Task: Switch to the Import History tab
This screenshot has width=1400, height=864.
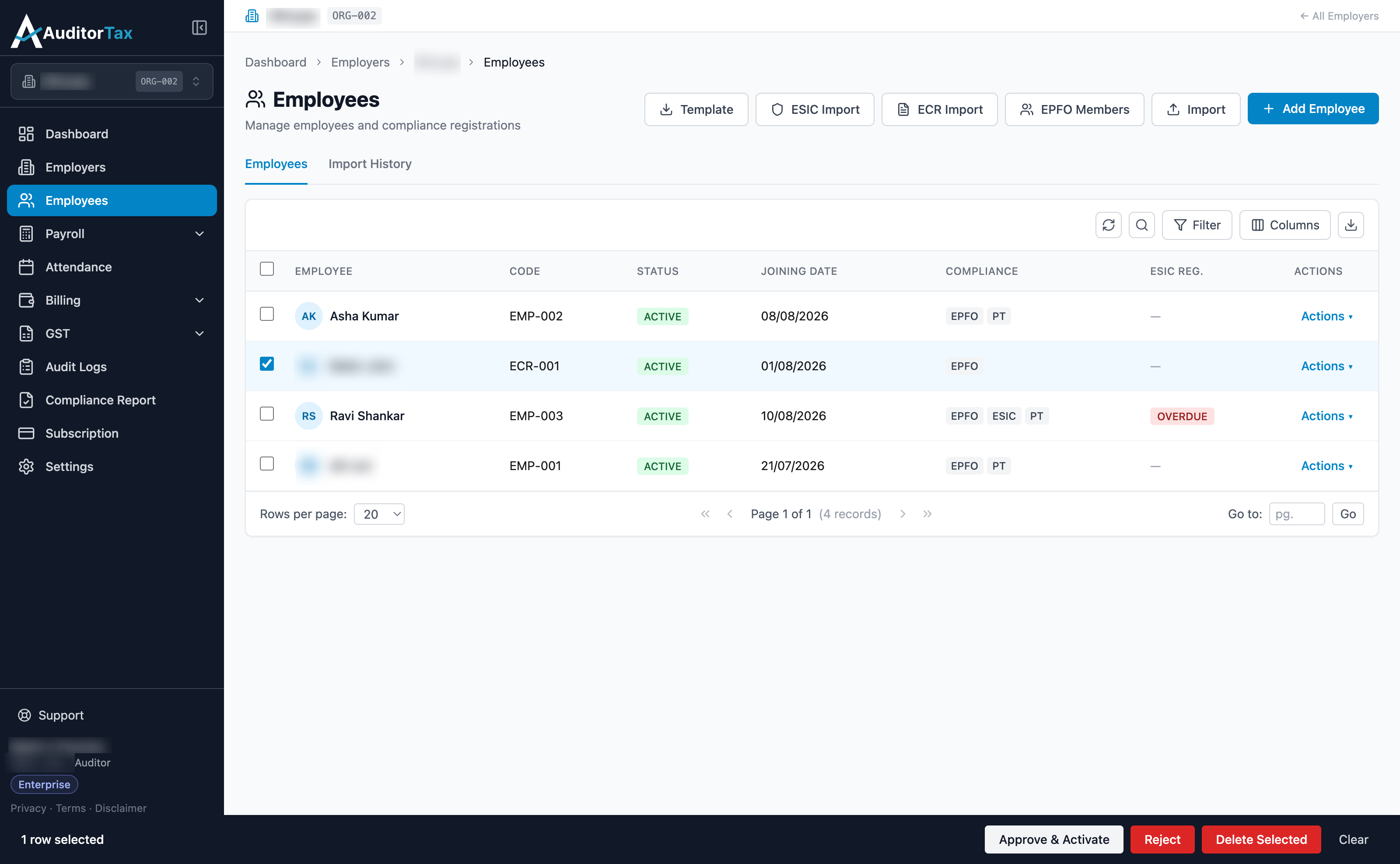Action: pos(370,164)
